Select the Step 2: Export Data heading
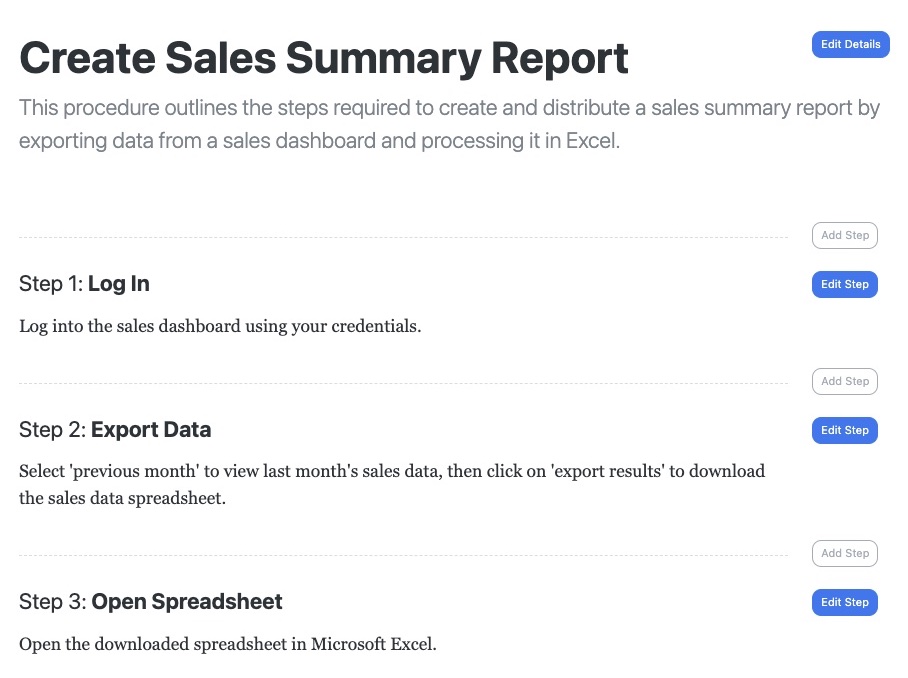The image size is (908, 678). coord(114,429)
